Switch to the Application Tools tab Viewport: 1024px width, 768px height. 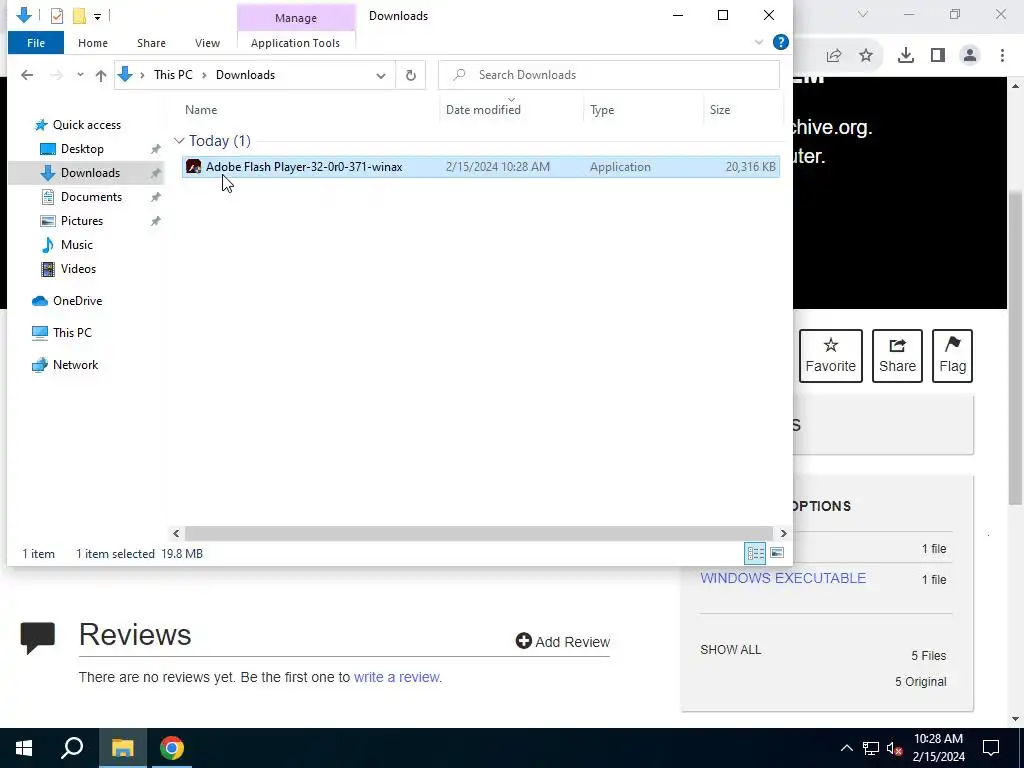[295, 43]
